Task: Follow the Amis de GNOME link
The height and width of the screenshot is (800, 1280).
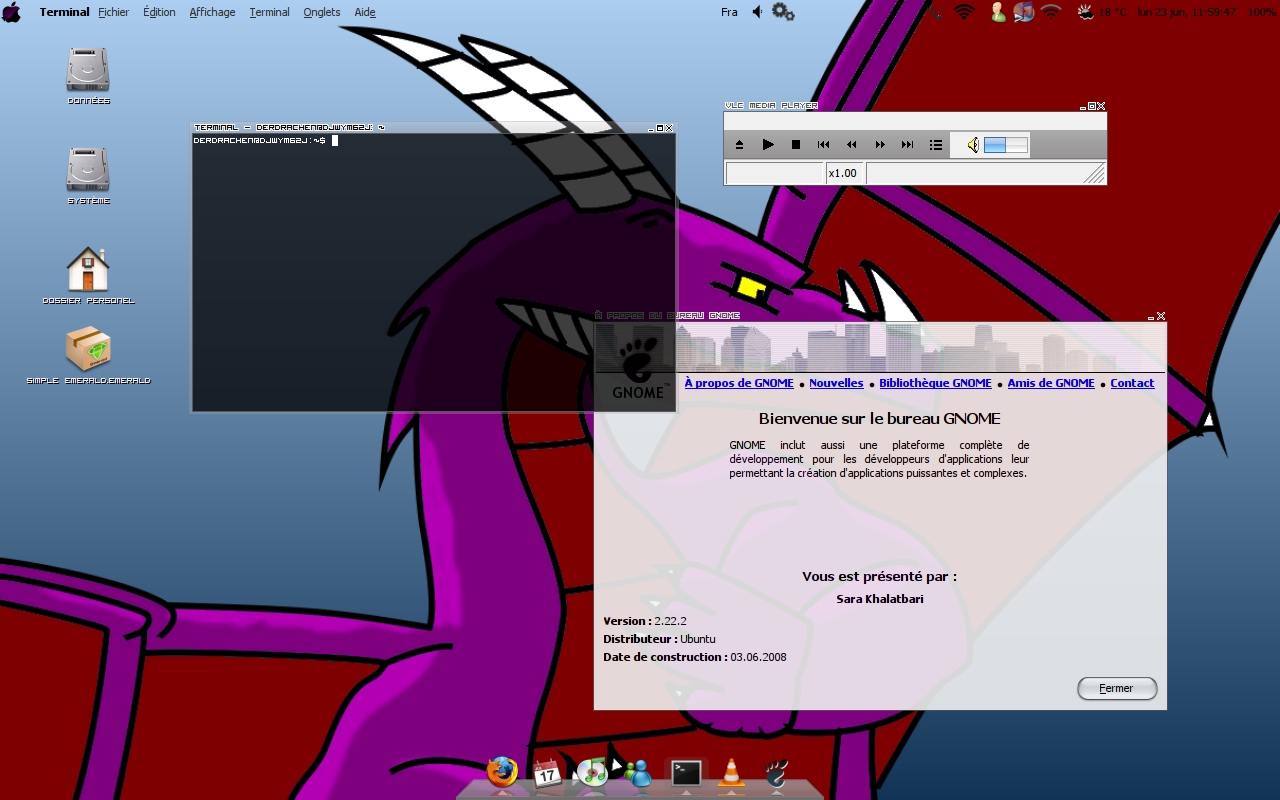Action: click(x=1051, y=383)
